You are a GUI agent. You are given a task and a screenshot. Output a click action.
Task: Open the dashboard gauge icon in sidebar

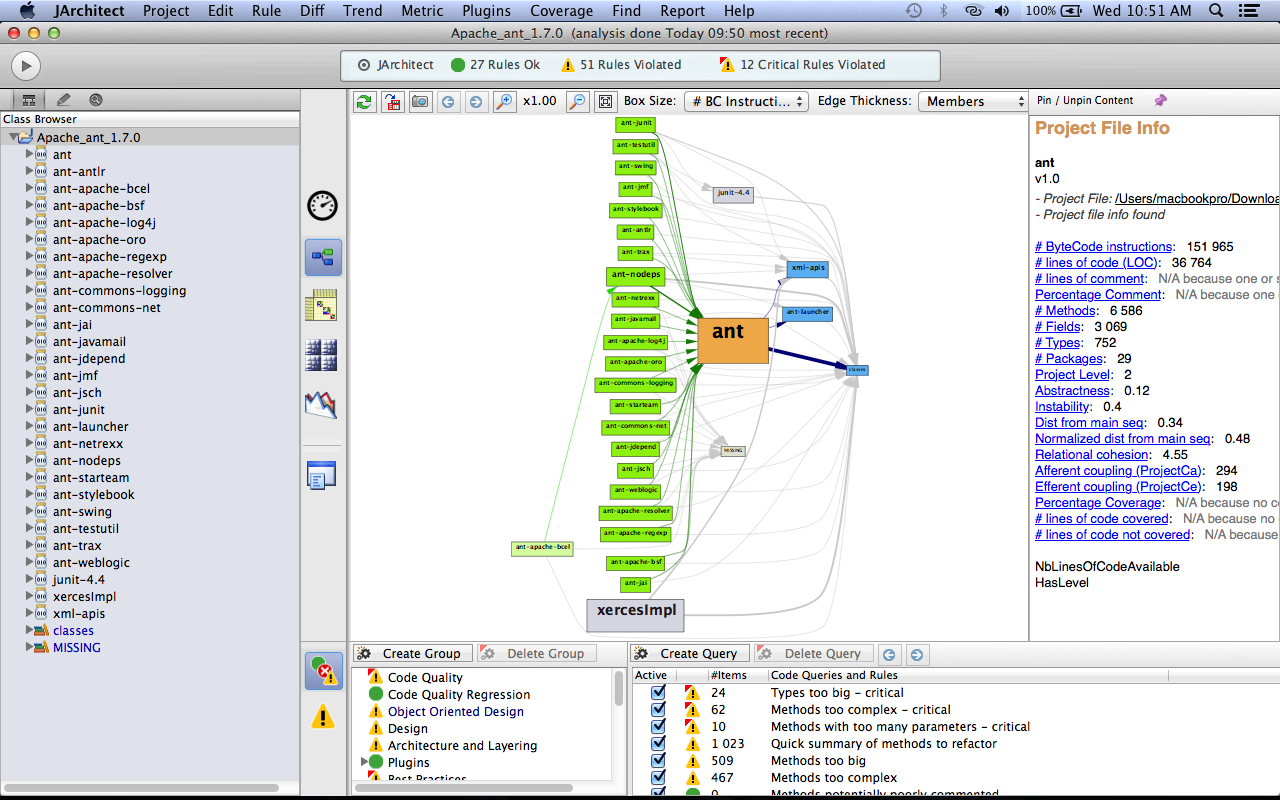point(322,206)
